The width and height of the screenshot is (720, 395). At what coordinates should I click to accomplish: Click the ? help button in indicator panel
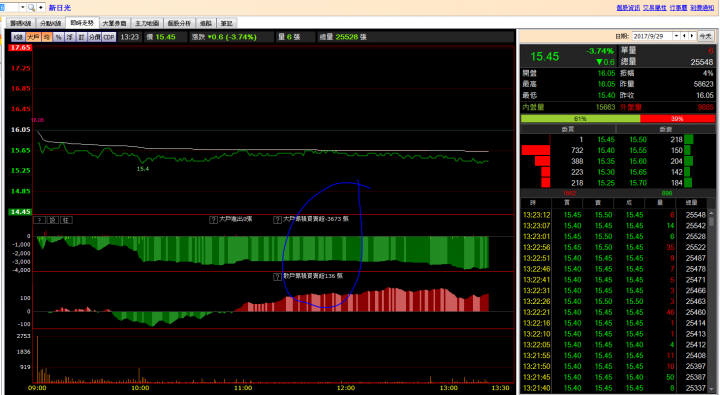[x=39, y=220]
